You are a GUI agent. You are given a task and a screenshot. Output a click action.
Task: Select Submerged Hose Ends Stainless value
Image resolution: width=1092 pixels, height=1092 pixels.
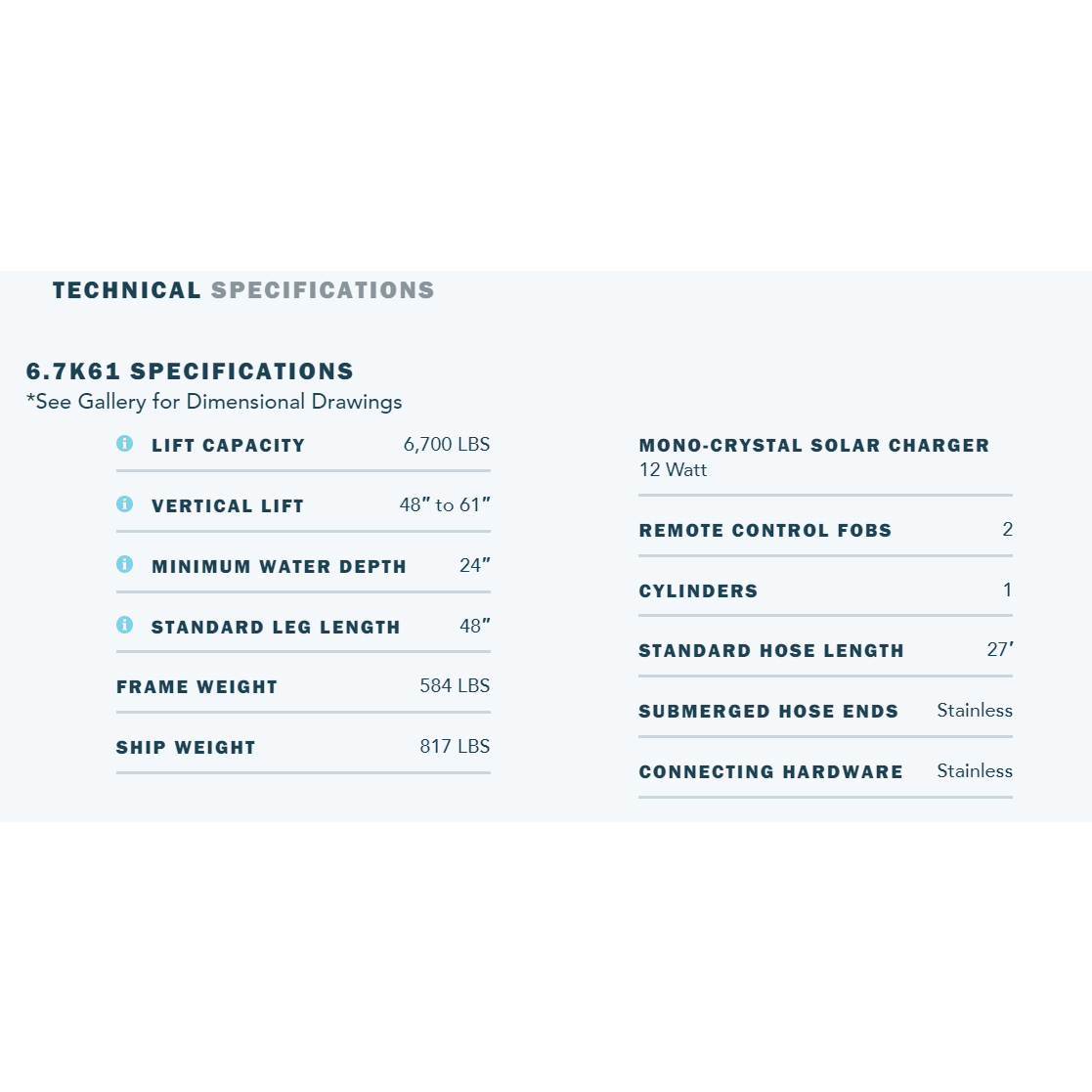[975, 711]
